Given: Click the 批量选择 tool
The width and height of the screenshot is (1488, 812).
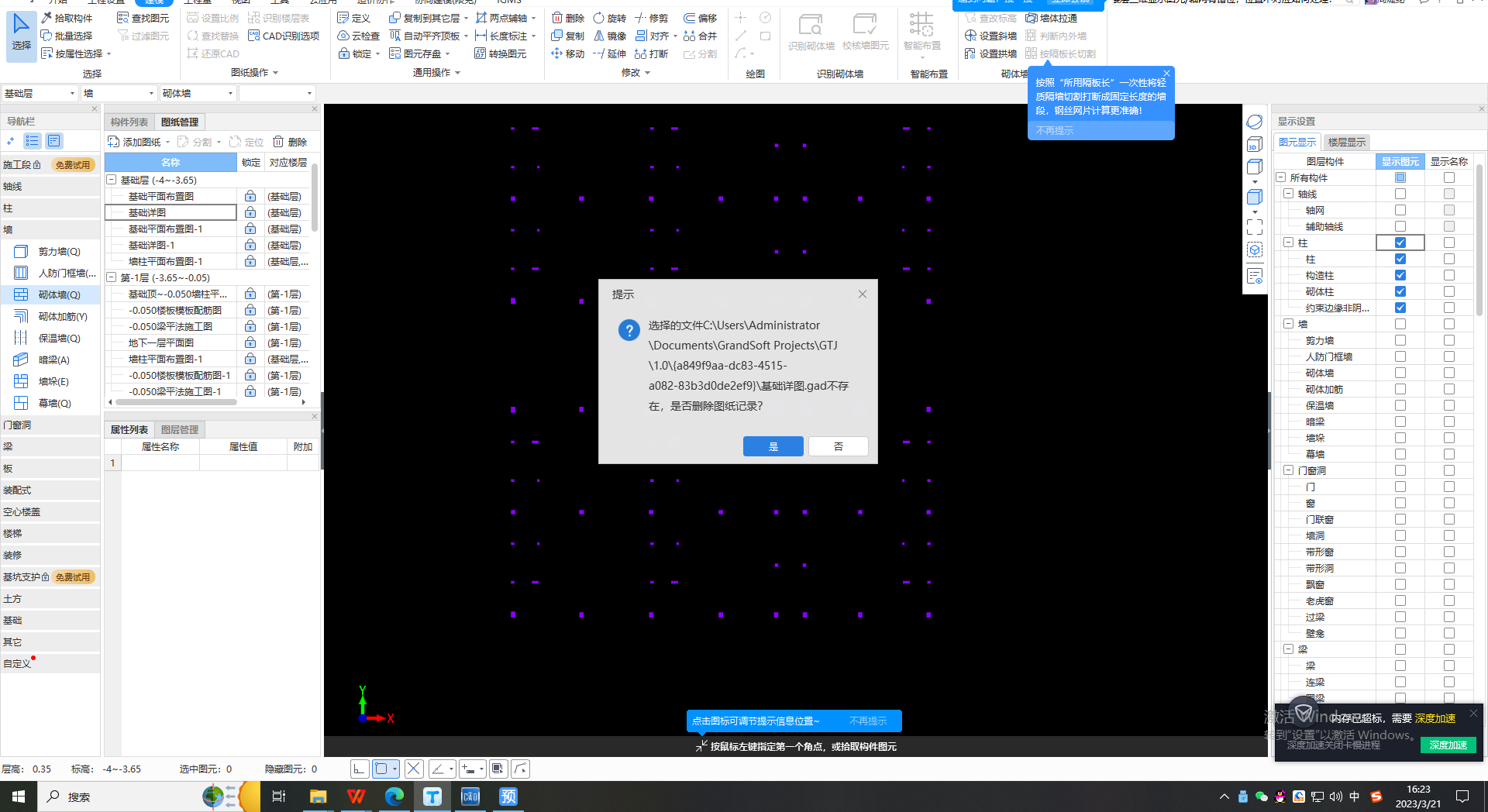Looking at the screenshot, I should tap(67, 36).
